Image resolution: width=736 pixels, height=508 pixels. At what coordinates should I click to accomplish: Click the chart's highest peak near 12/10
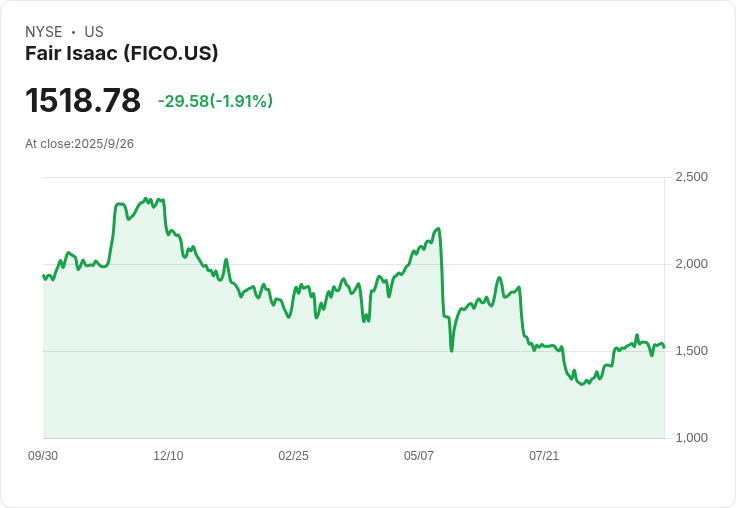point(147,199)
